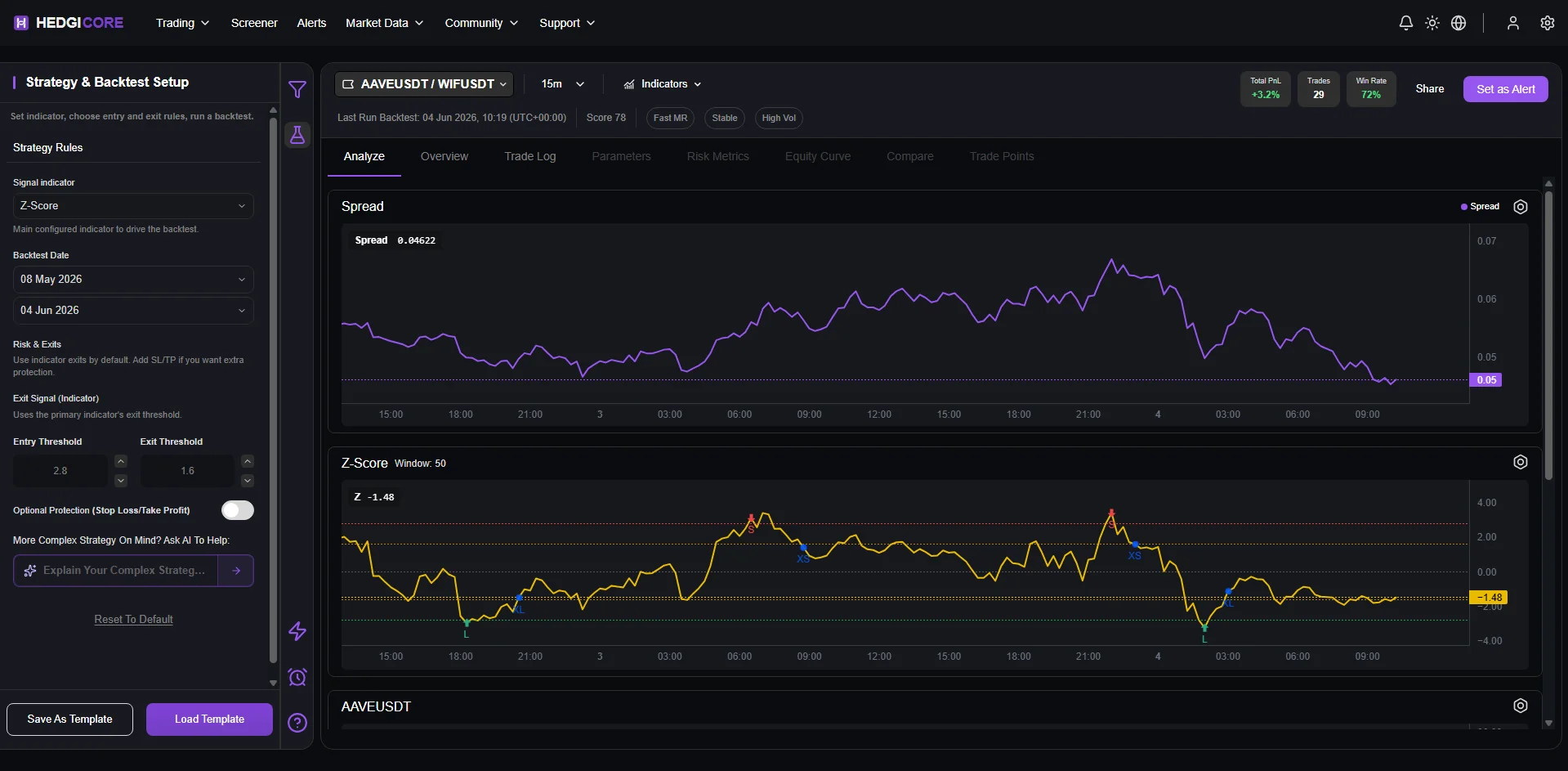Expand the Indicators dropdown
The height and width of the screenshot is (771, 1568).
[x=663, y=84]
